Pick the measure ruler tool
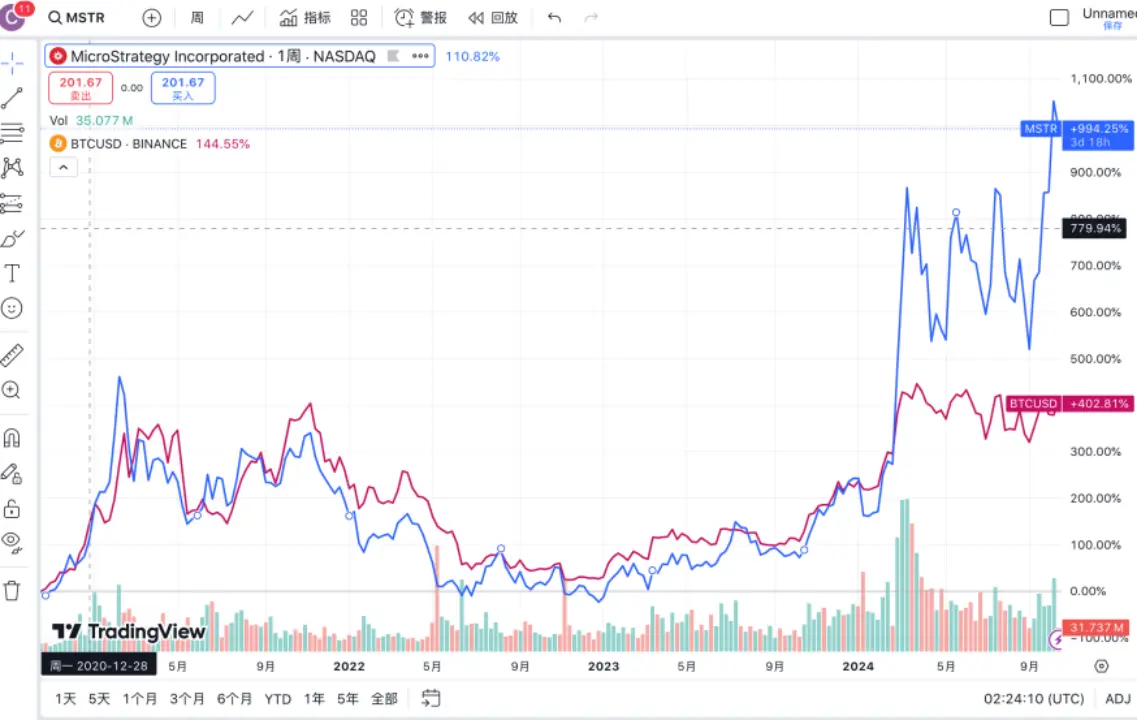This screenshot has height=720, width=1137. (x=13, y=355)
